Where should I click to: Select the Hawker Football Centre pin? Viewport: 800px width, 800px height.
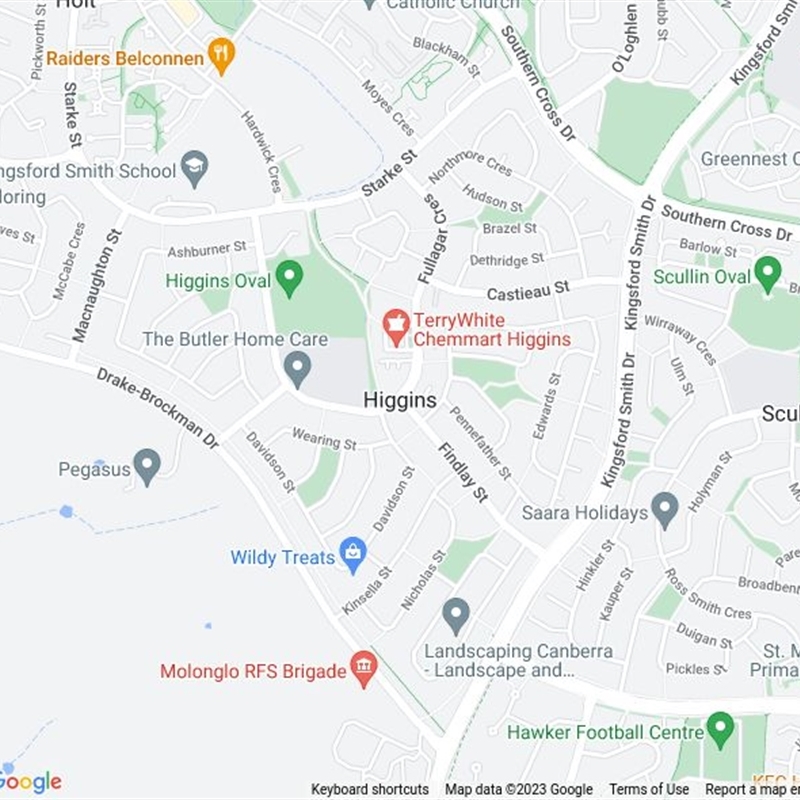[x=720, y=731]
